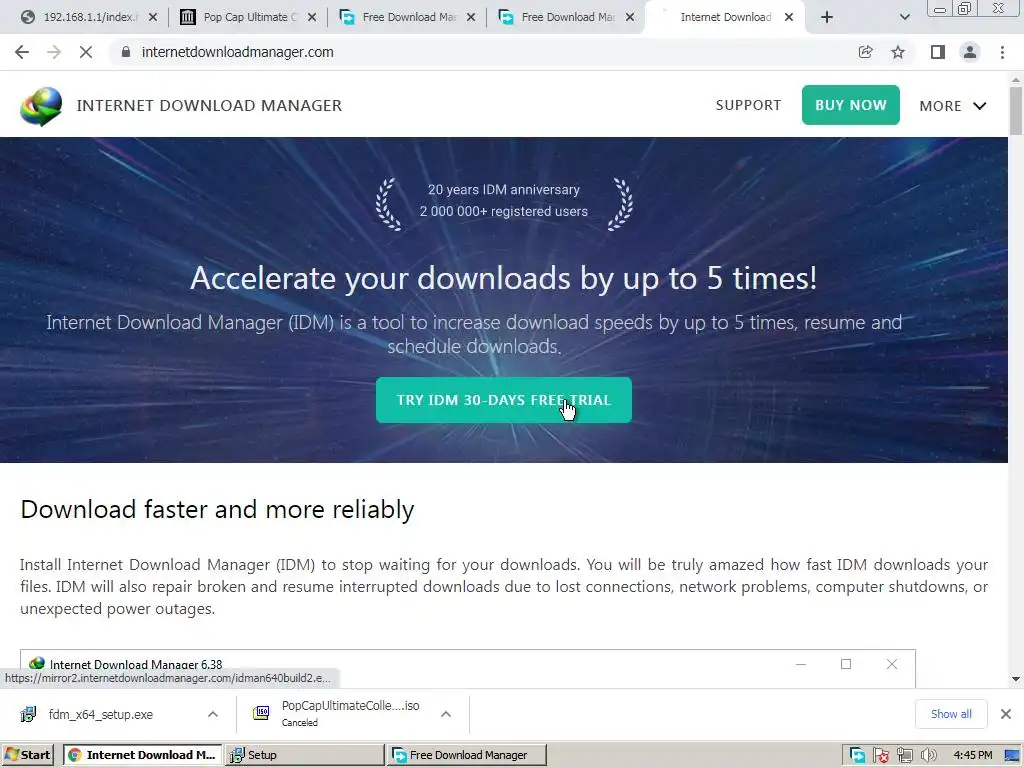Click the scrollbar down arrow
Image resolution: width=1024 pixels, height=768 pixels.
pyautogui.click(x=1016, y=679)
